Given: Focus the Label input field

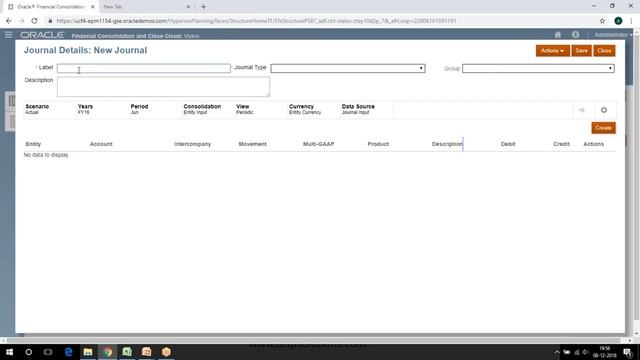Looking at the screenshot, I should pyautogui.click(x=144, y=68).
